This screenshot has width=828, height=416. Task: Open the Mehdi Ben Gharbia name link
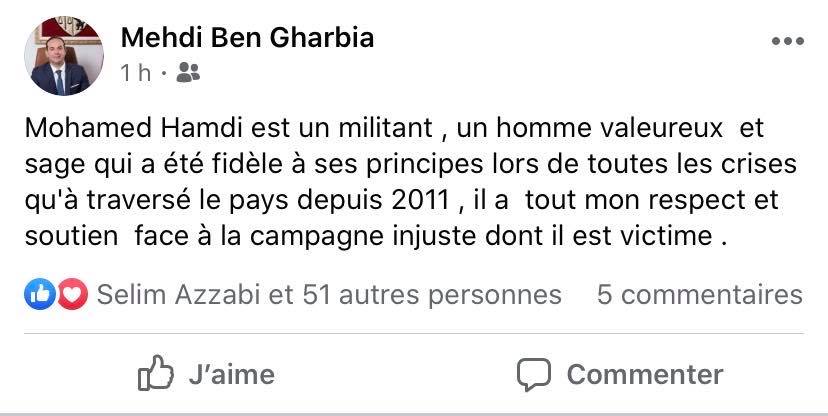pyautogui.click(x=247, y=38)
